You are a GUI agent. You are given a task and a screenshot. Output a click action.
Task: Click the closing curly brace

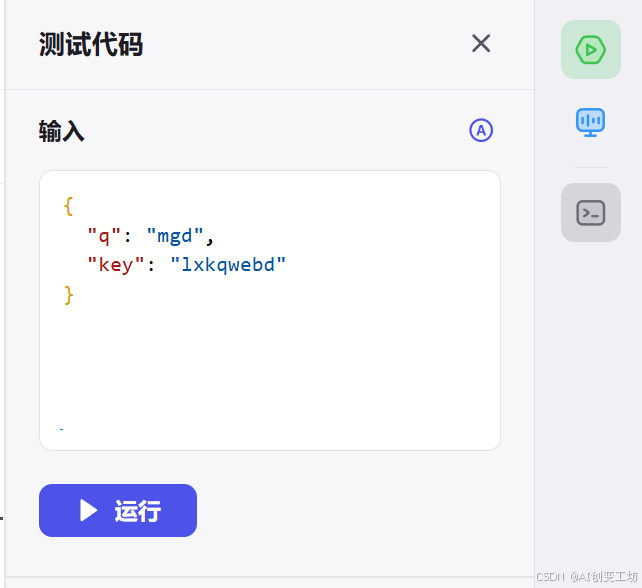[68, 295]
